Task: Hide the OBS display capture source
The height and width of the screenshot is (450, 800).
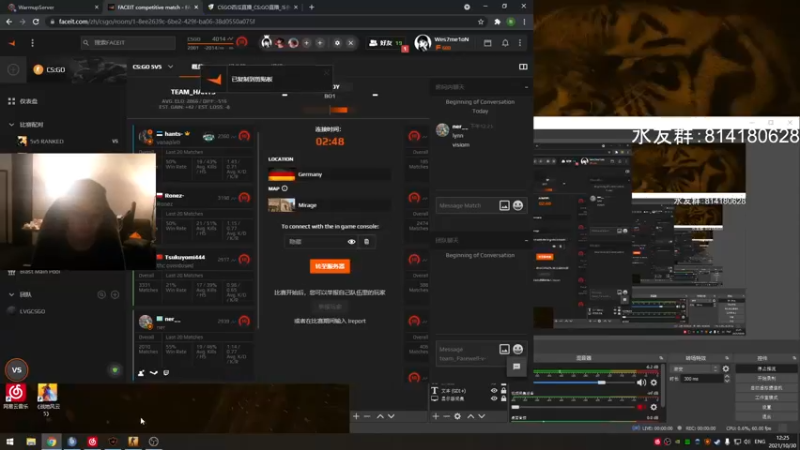Action: 493,398
